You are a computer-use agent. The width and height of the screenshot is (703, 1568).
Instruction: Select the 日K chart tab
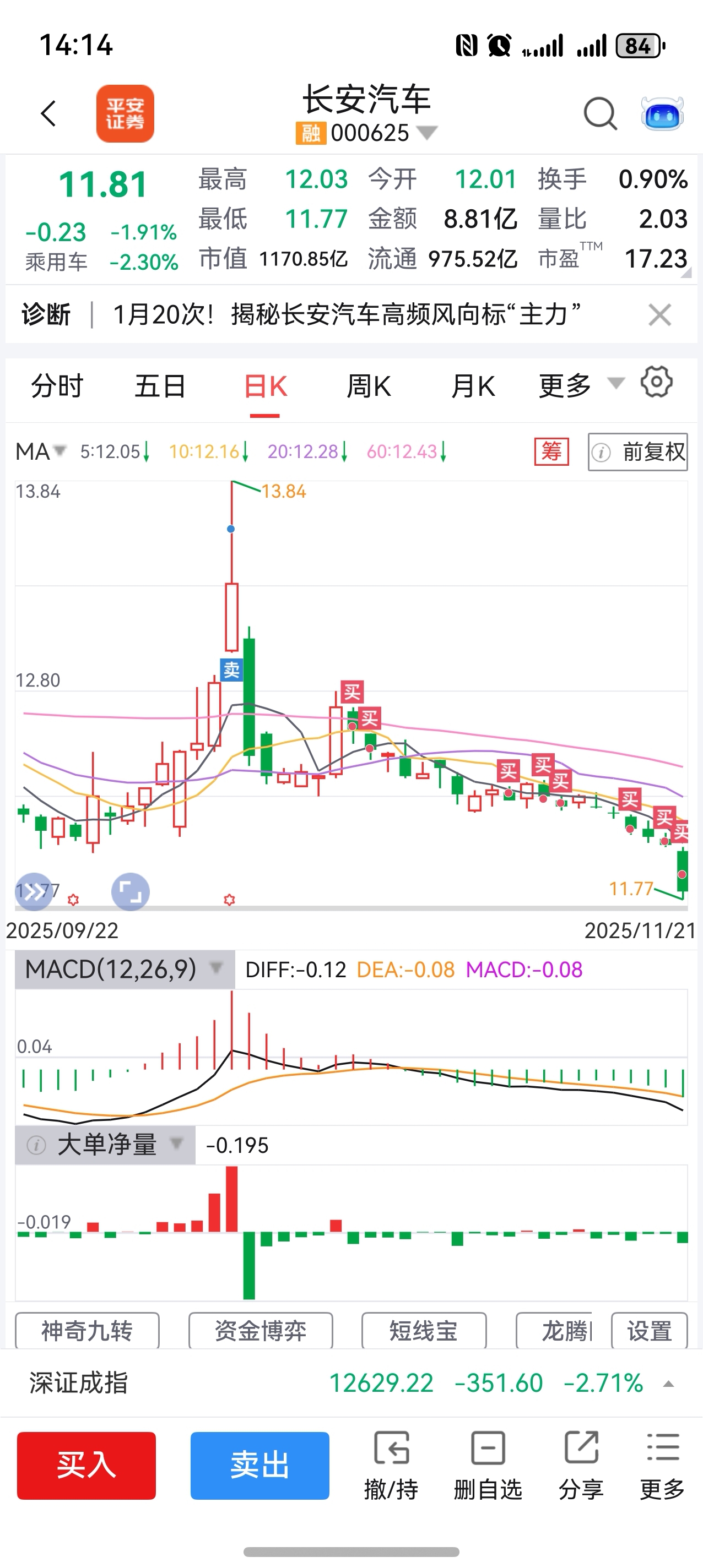click(x=265, y=386)
